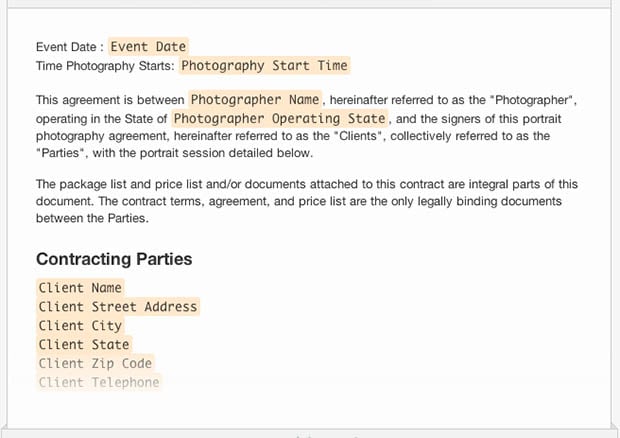620x438 pixels.
Task: Select the Photographer Operating State placeholder
Action: tap(280, 118)
